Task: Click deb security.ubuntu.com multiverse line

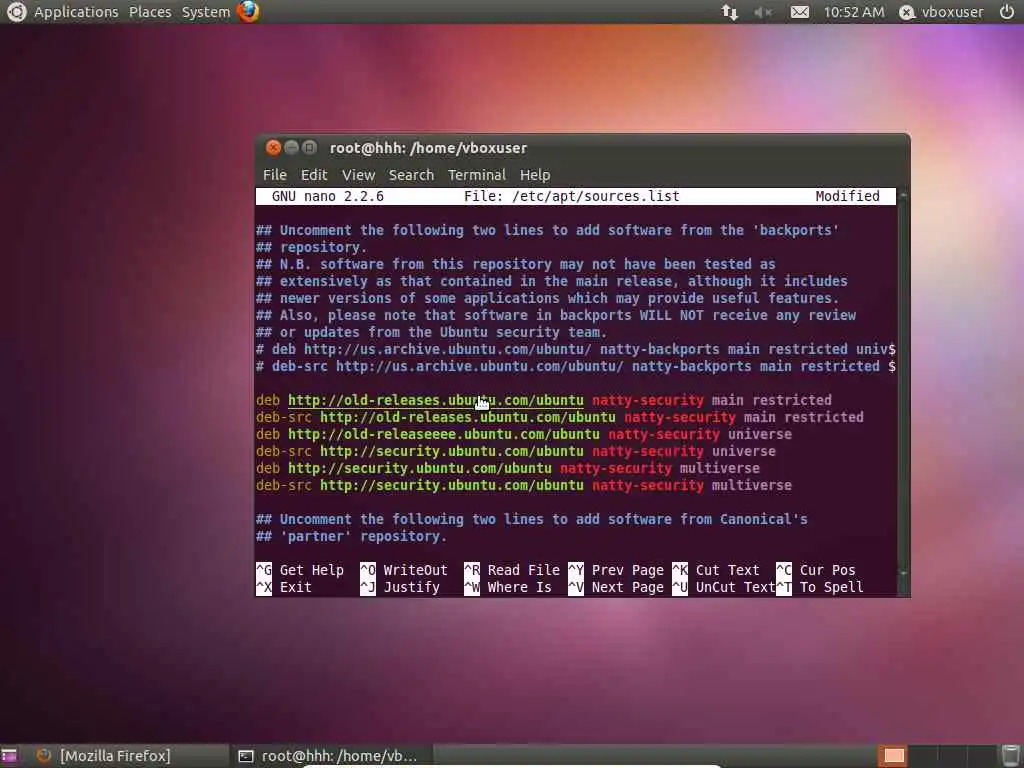Action: 508,468
